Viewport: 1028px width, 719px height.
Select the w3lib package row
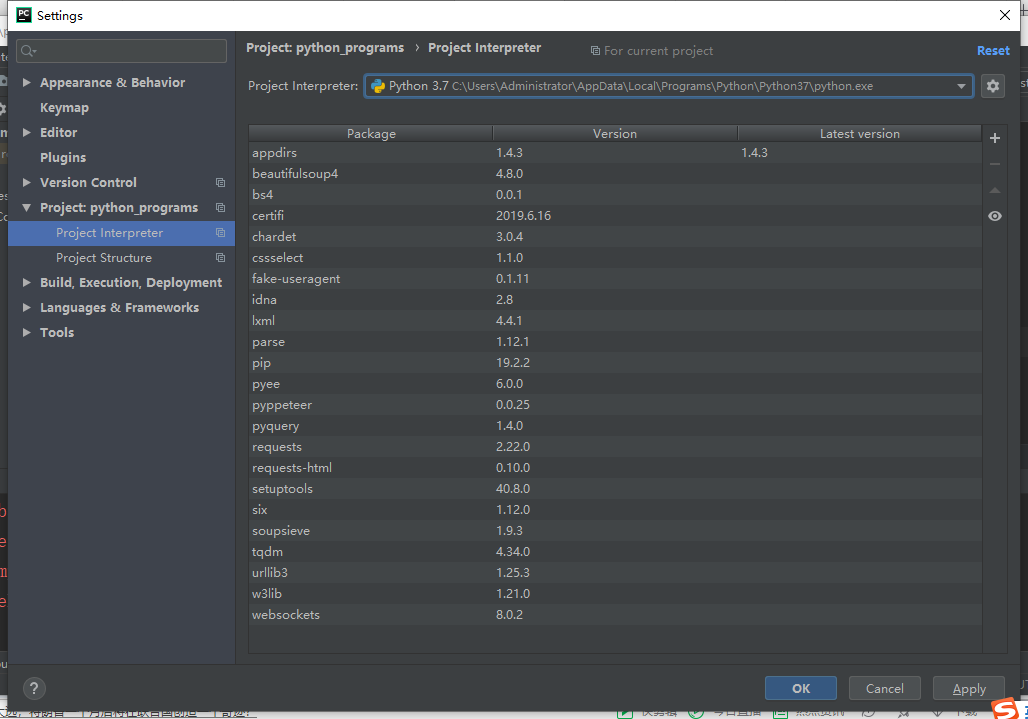[x=615, y=593]
